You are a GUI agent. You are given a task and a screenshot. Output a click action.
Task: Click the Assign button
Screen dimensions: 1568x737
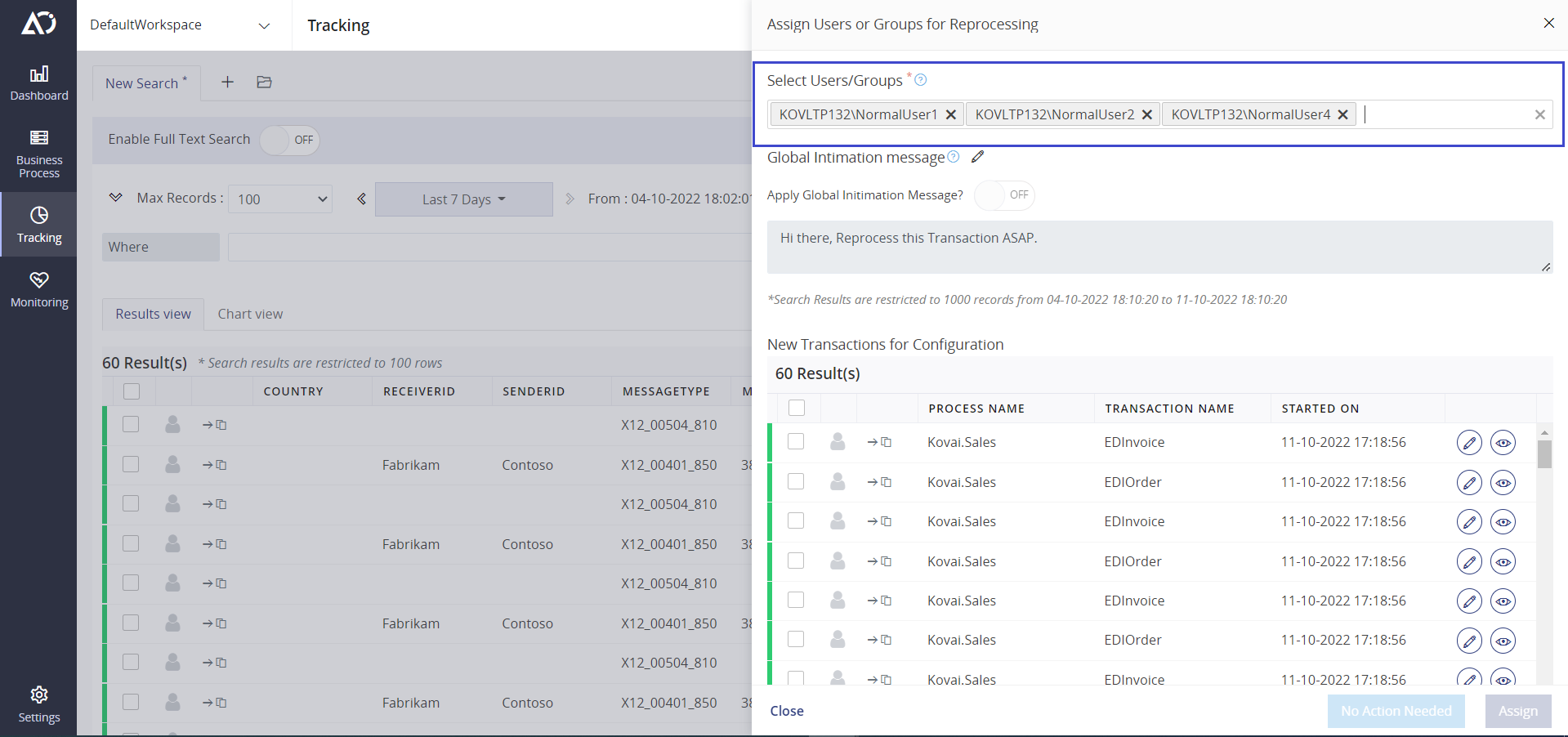coord(1517,711)
